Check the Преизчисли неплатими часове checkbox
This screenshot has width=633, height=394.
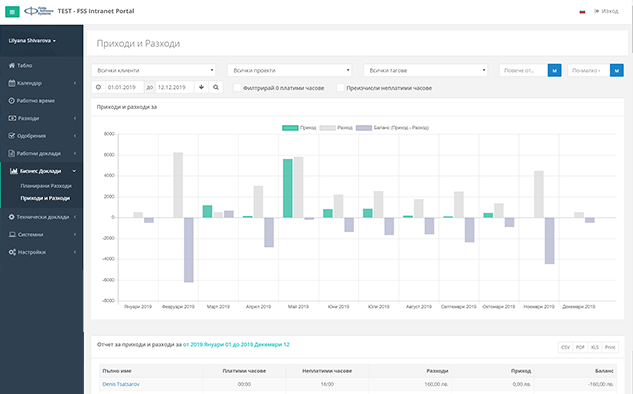click(x=341, y=88)
